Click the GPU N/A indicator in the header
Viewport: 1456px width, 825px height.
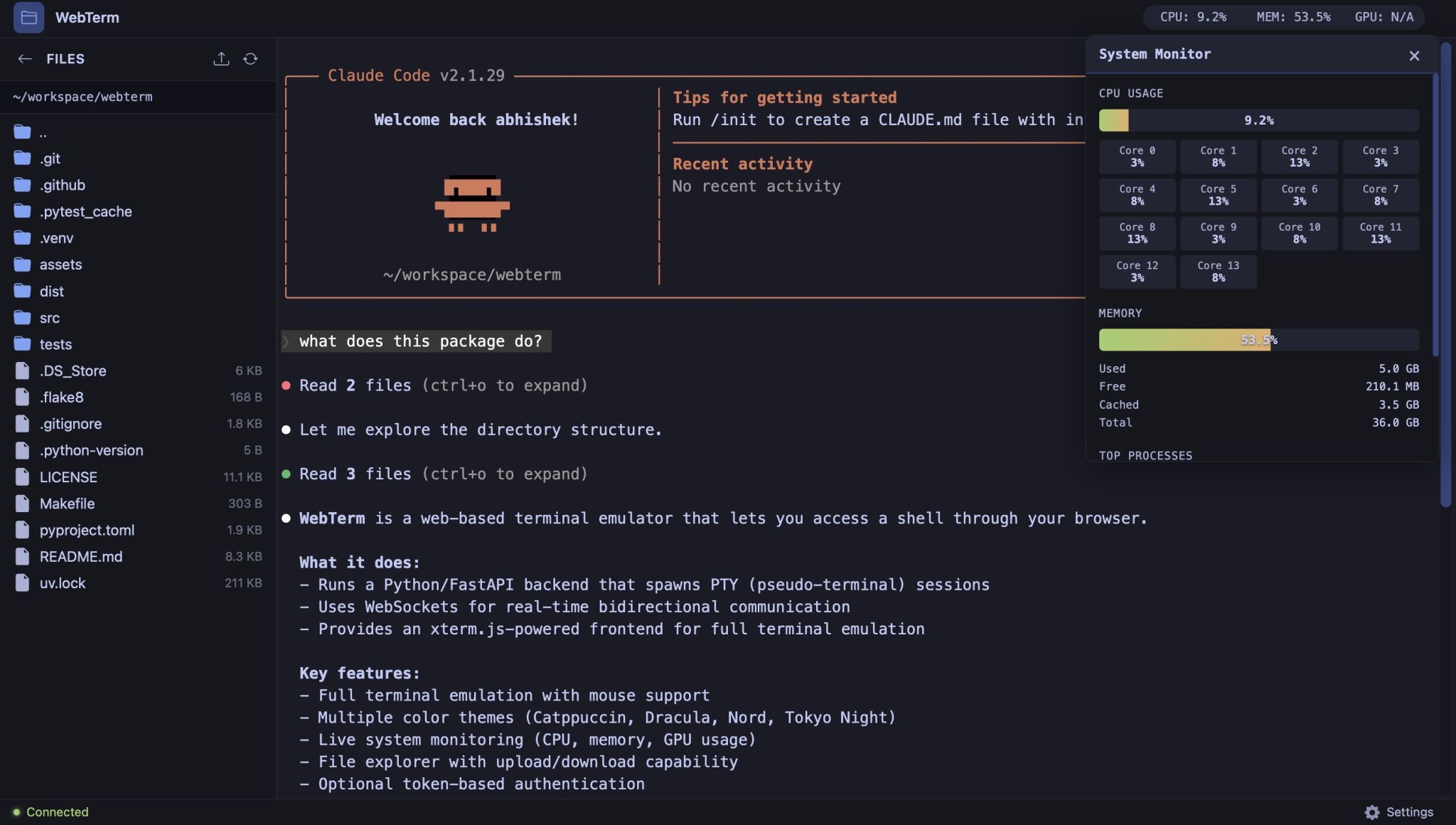1384,17
